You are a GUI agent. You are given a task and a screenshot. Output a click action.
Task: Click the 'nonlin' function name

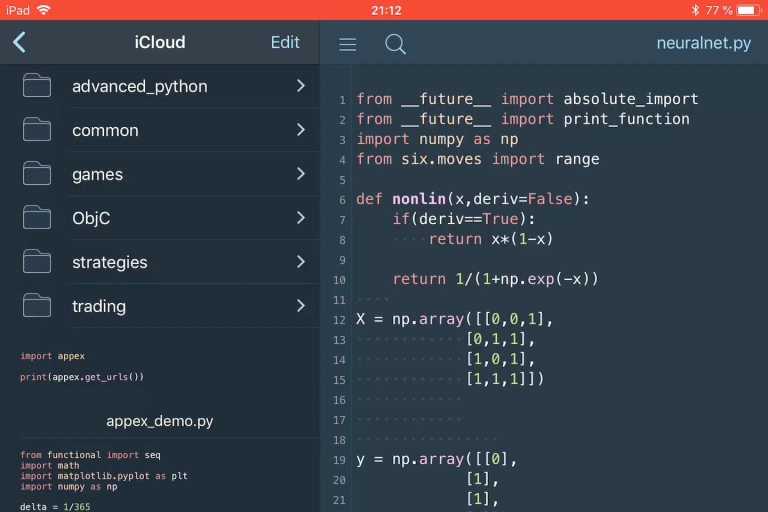(419, 199)
